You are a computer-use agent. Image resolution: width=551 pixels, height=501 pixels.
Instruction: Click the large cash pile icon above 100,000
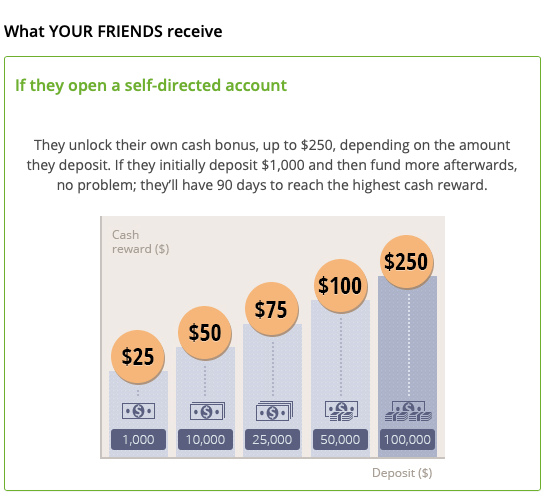coord(408,411)
